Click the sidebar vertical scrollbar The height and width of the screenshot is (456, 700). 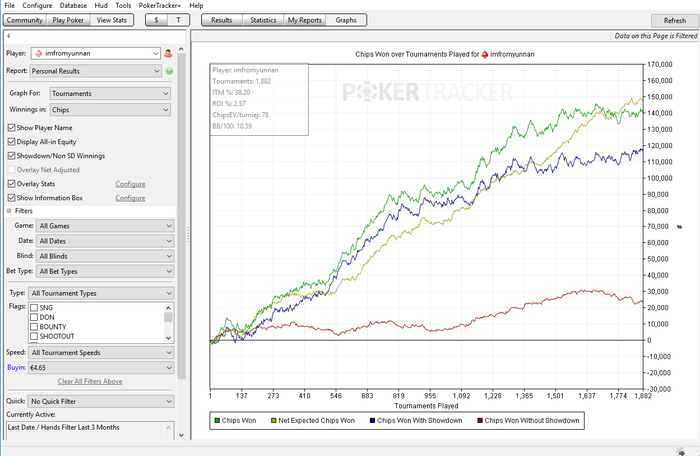[181, 217]
